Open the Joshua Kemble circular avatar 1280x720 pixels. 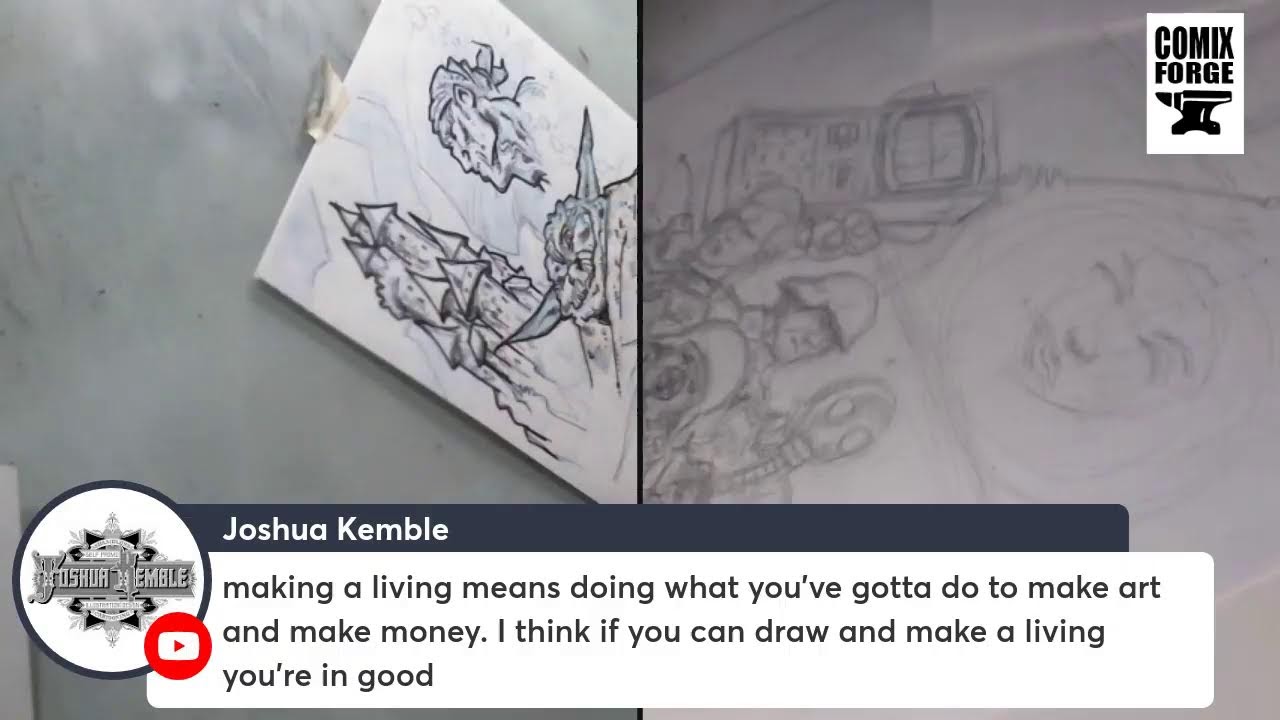(x=110, y=580)
